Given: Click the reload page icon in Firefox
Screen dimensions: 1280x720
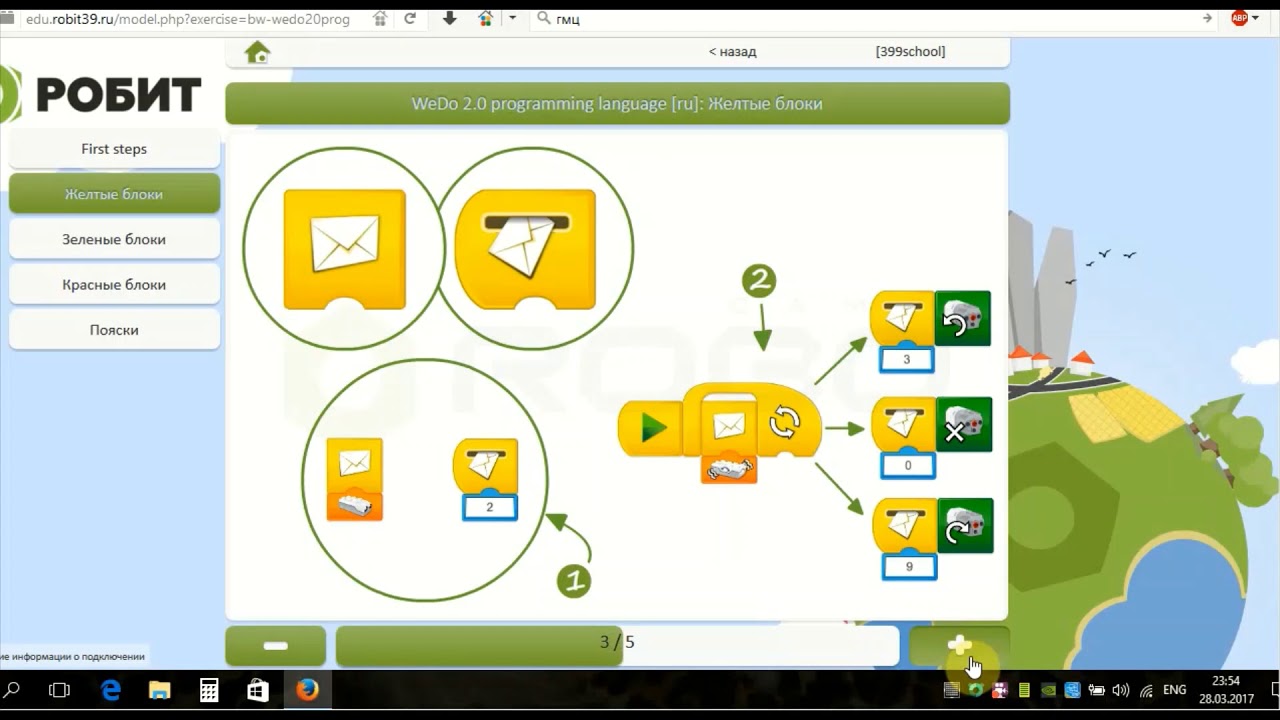Looking at the screenshot, I should coord(410,18).
